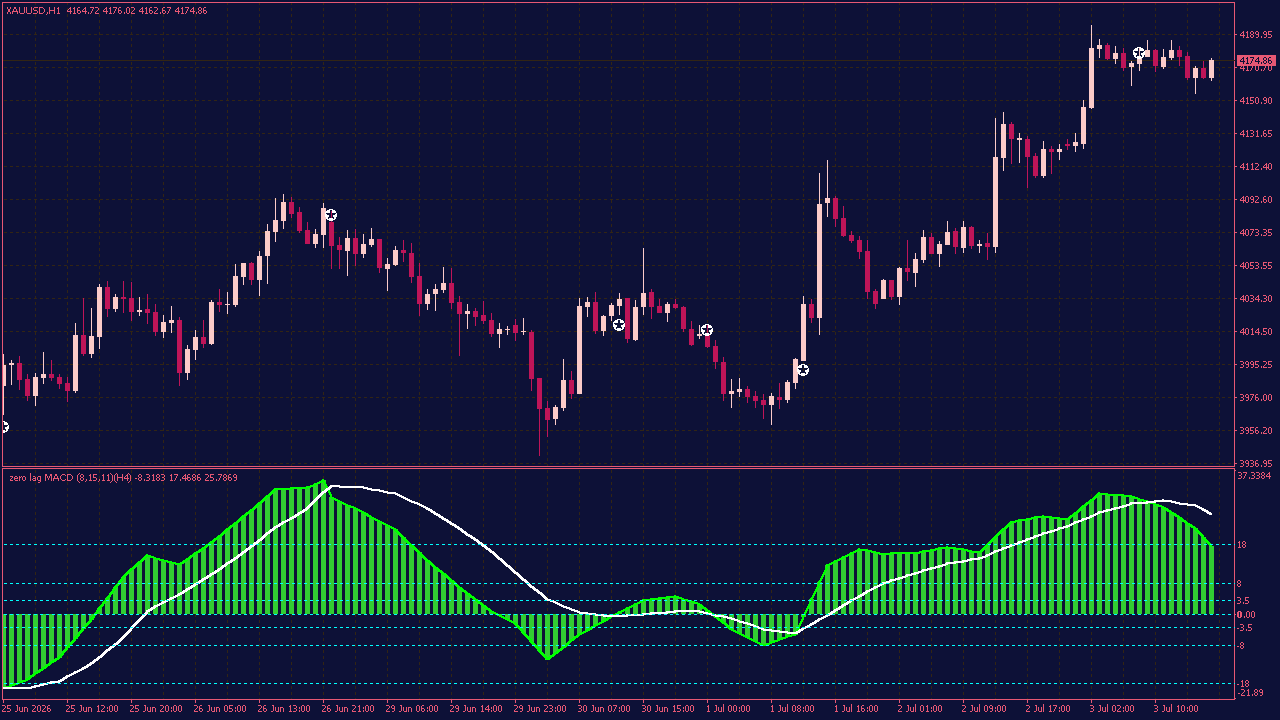Image resolution: width=1280 pixels, height=720 pixels.
Task: Click price scale value 4073.35
Action: [x=1255, y=233]
